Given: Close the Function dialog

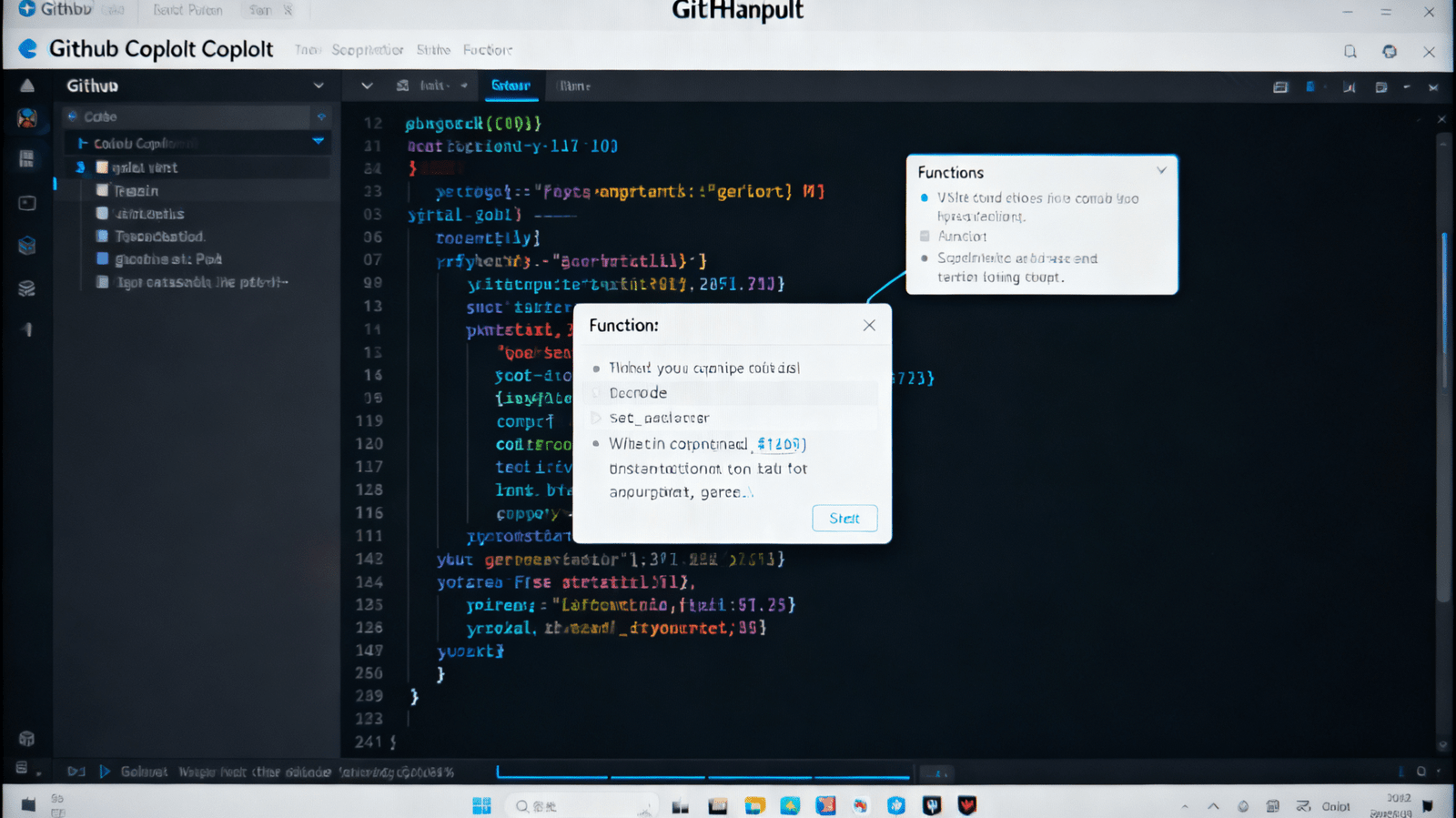Looking at the screenshot, I should [869, 326].
